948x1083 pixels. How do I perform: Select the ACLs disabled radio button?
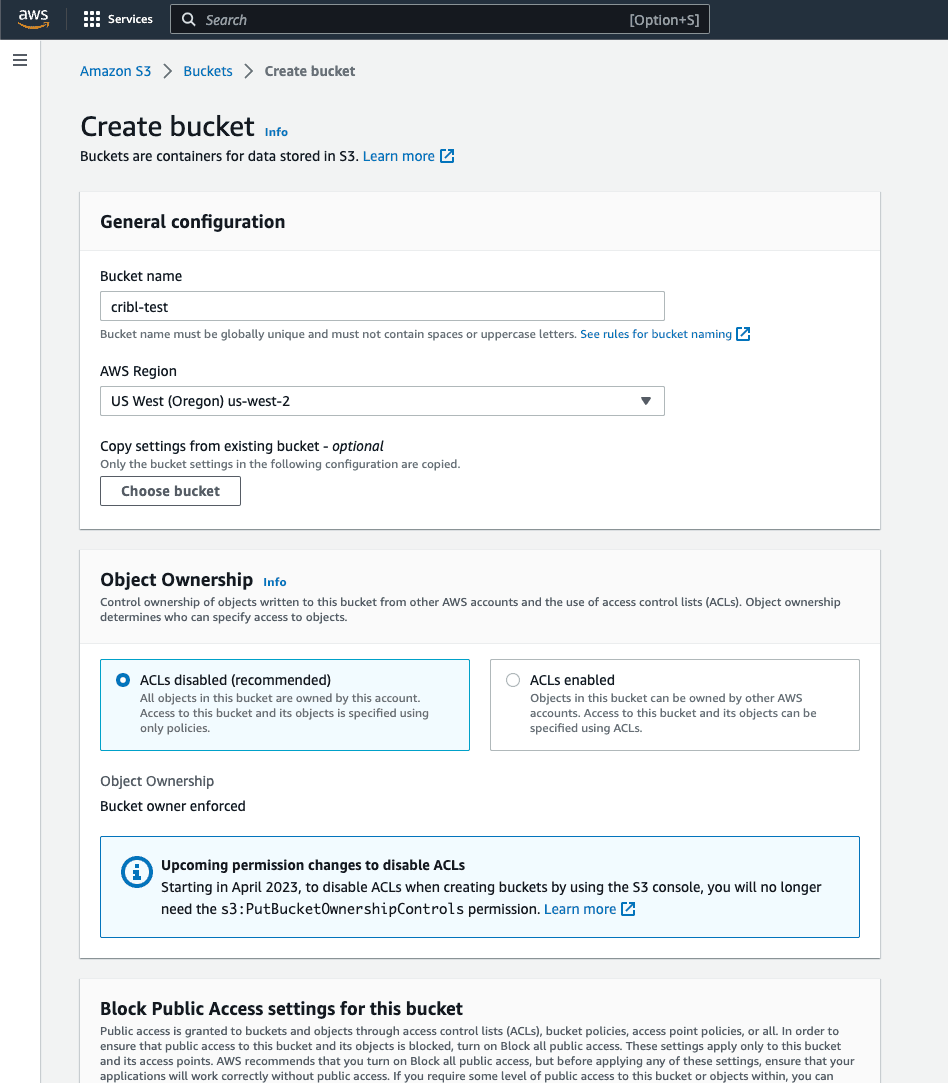tap(122, 680)
